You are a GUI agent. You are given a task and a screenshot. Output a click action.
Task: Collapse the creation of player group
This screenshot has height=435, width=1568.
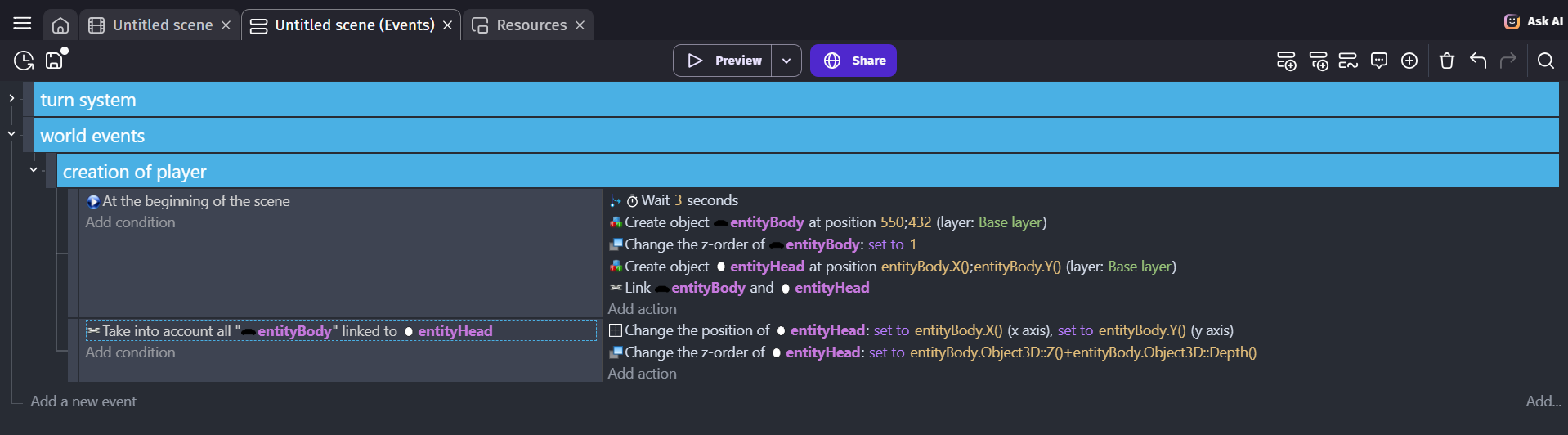click(x=34, y=169)
